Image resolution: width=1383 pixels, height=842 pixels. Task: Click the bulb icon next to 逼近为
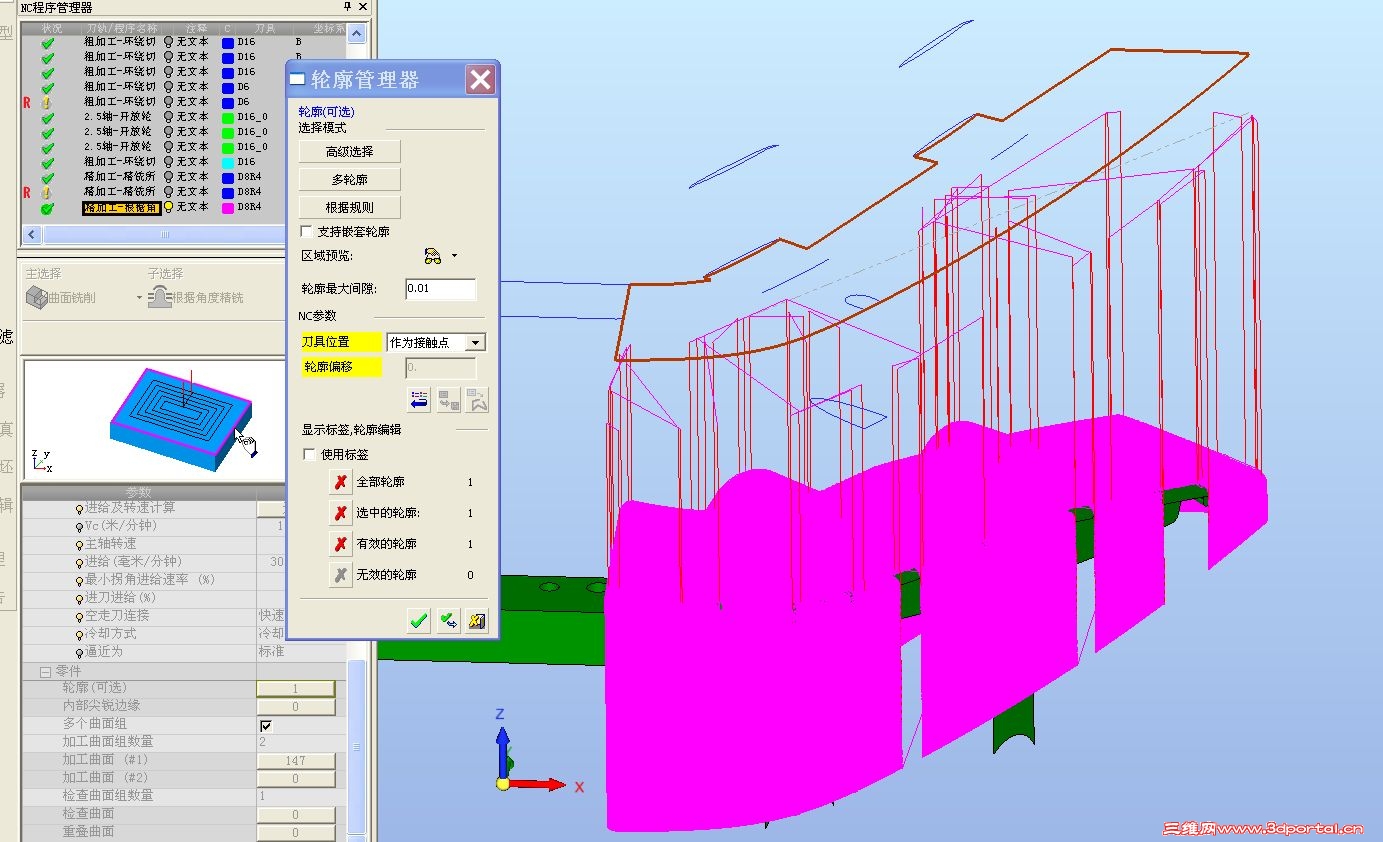pyautogui.click(x=80, y=652)
